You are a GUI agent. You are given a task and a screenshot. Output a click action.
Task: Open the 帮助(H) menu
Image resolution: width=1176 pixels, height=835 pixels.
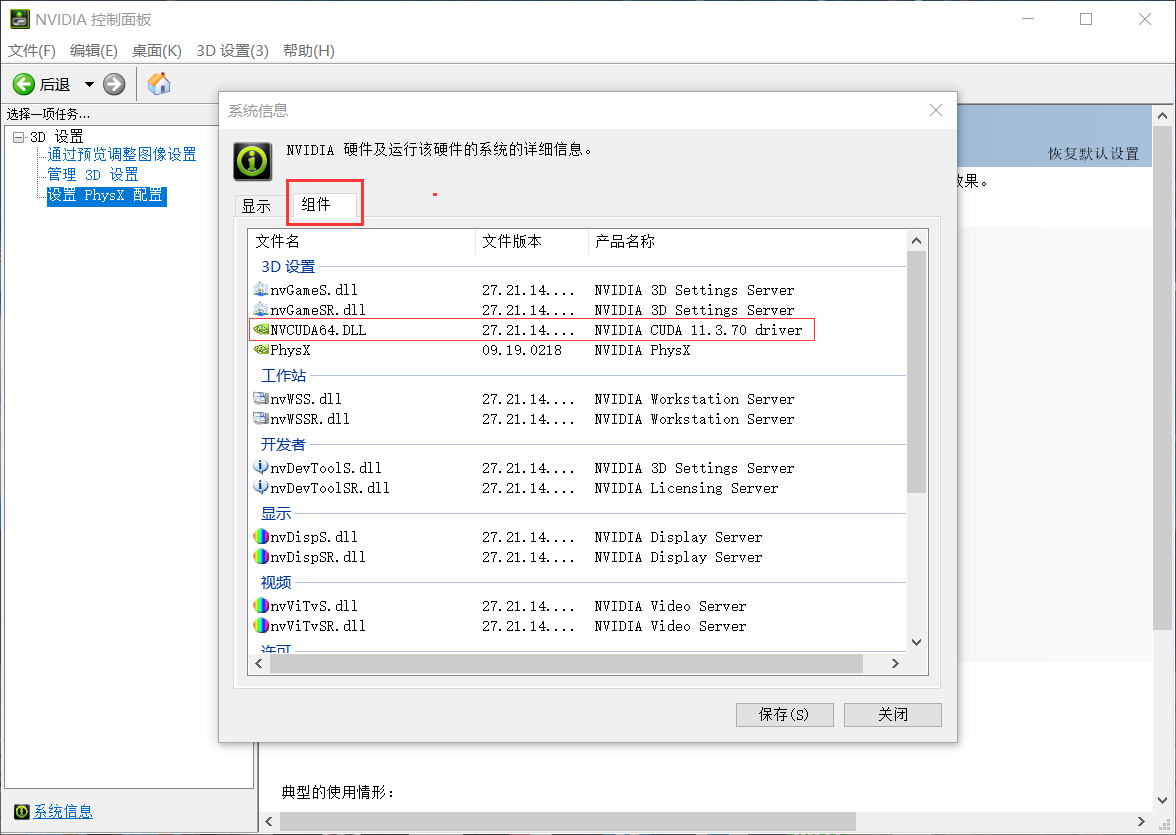click(309, 51)
